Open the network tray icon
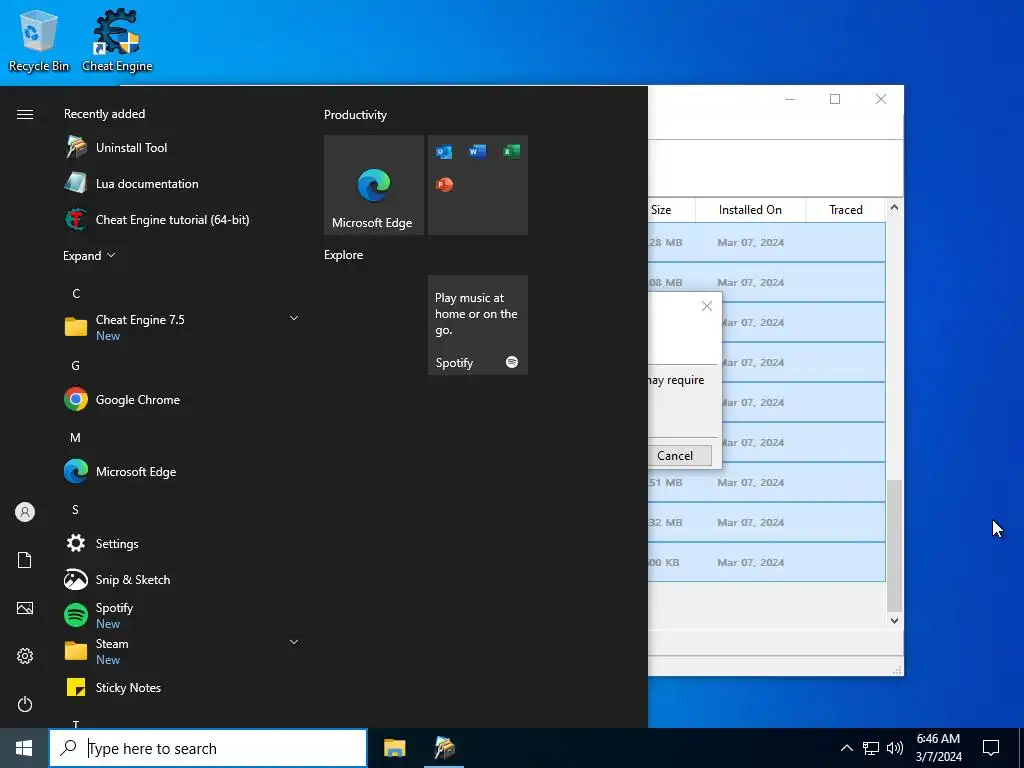 pyautogui.click(x=871, y=748)
